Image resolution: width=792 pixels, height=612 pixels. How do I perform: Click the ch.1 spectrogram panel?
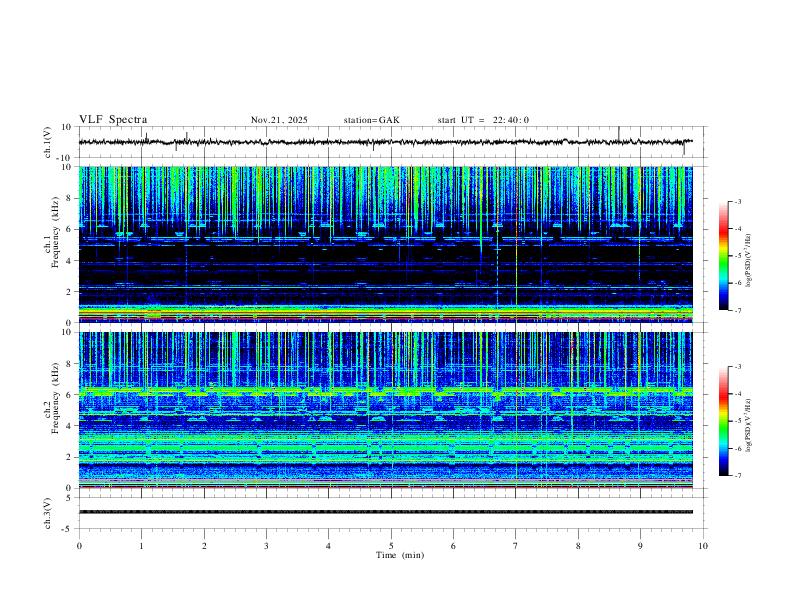point(385,244)
